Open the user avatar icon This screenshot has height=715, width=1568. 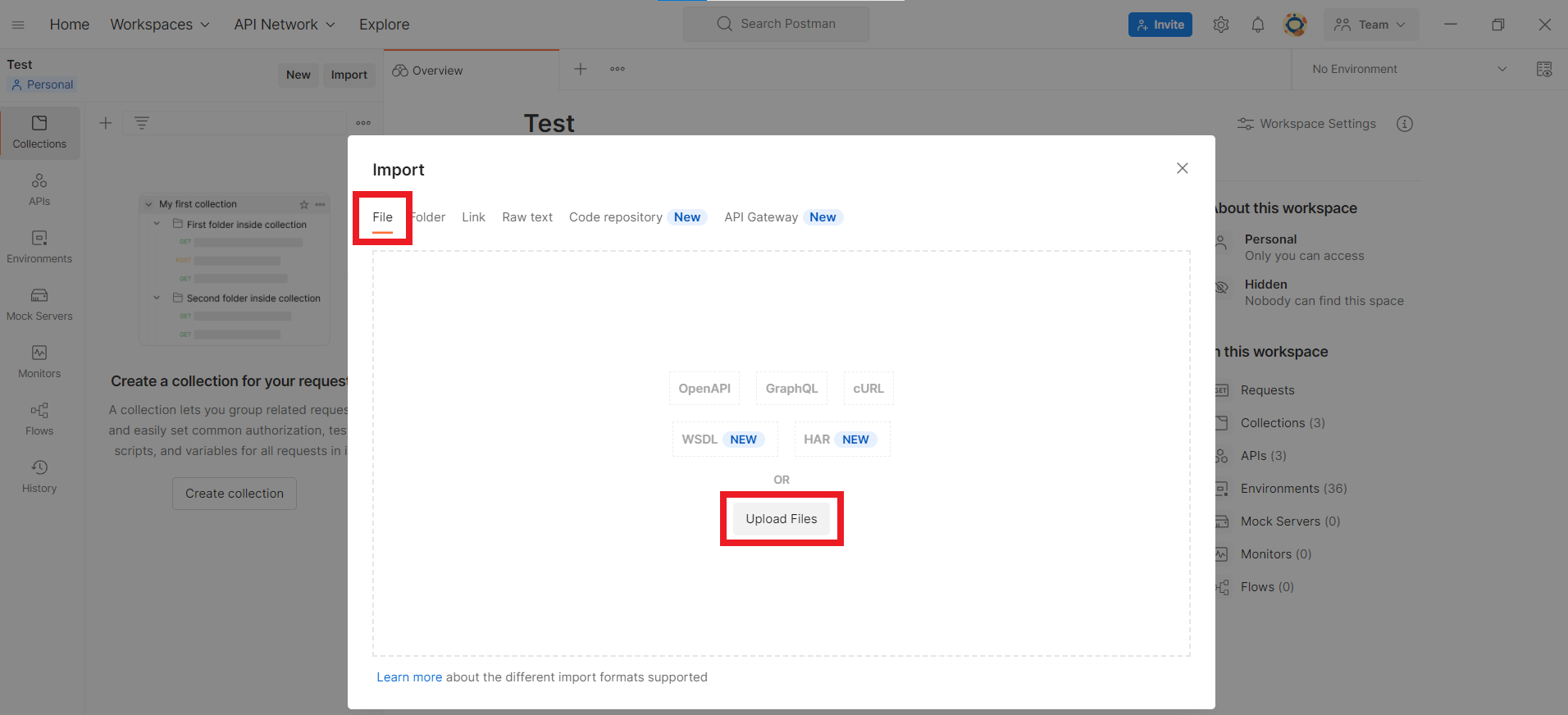pyautogui.click(x=1295, y=25)
